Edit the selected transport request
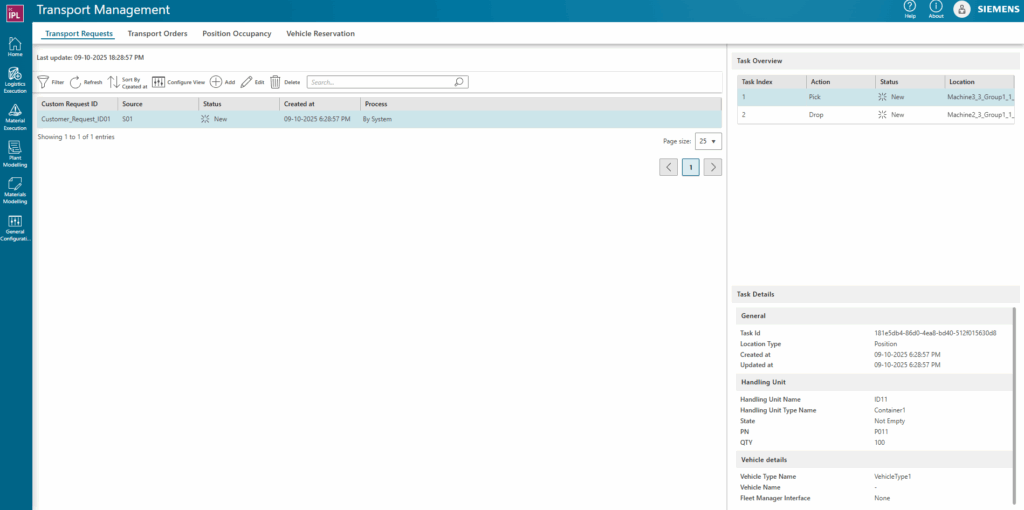Screen dimensions: 1024x510 (x=253, y=82)
